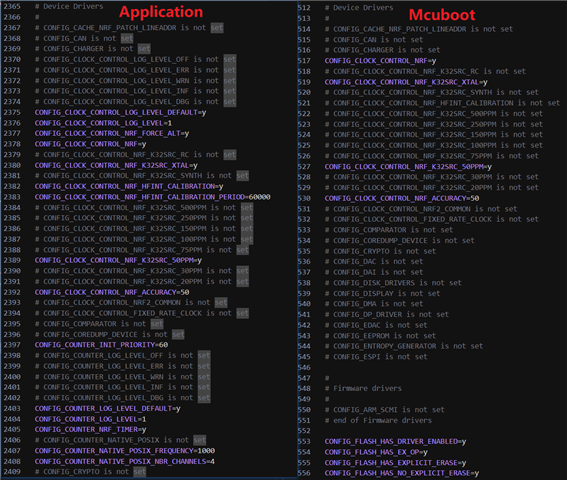Click CONFIG_CLOCK_CONTROL_NRF=y on line 2378
Screen dimensions: 567x480
(x=90, y=144)
